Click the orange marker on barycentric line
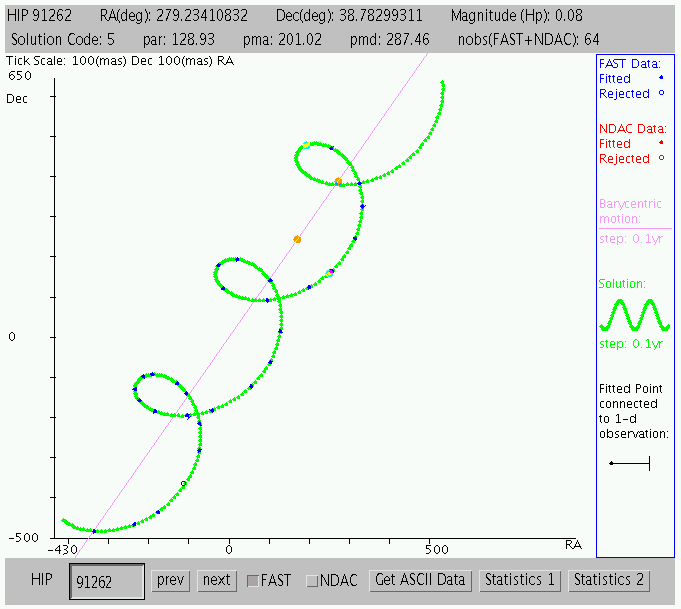Viewport: 681px width, 609px height. 297,239
